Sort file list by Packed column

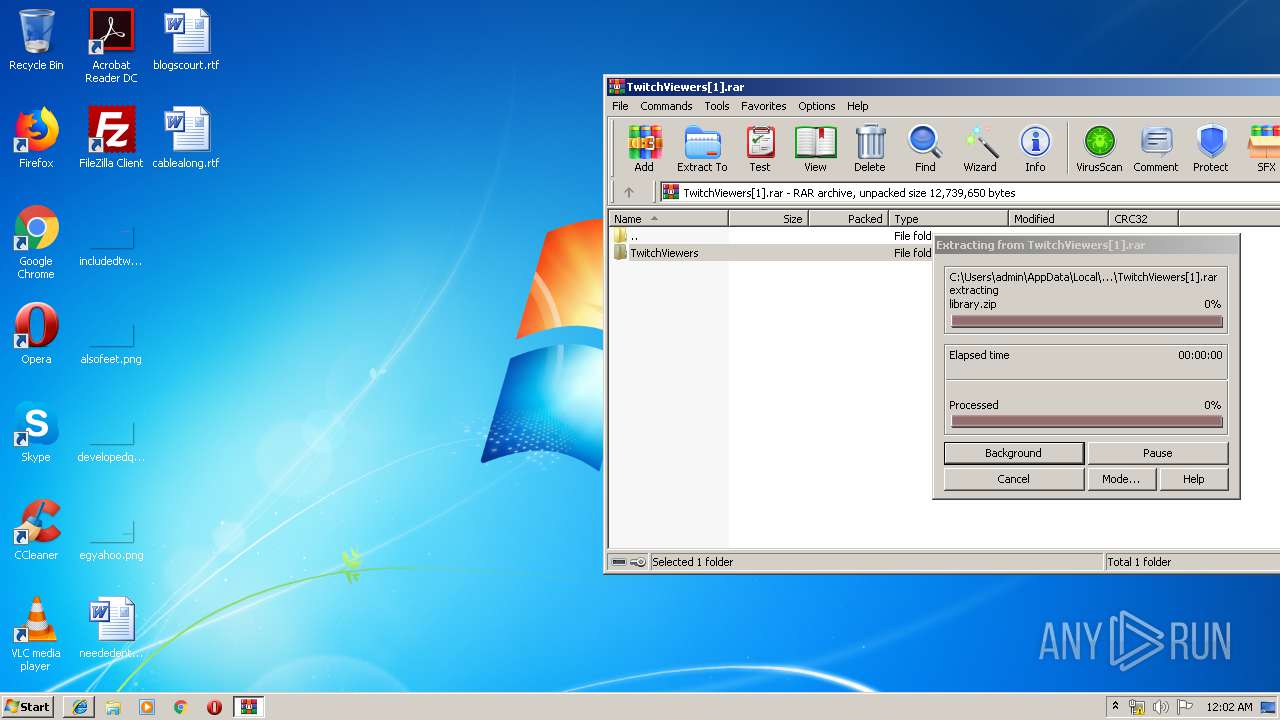click(x=849, y=218)
